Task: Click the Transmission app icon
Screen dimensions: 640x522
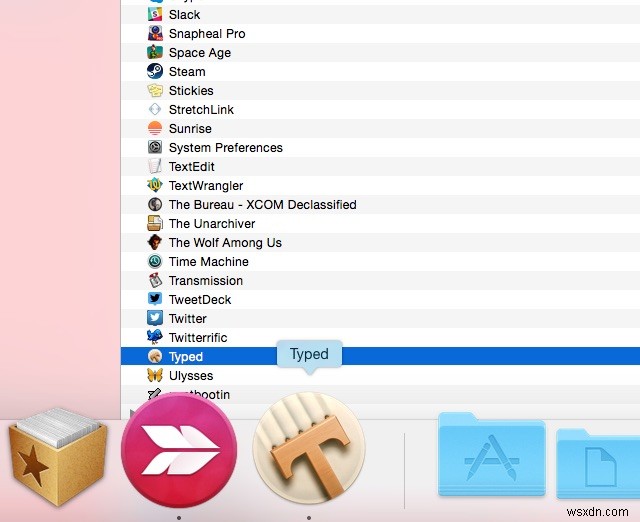Action: click(x=155, y=280)
